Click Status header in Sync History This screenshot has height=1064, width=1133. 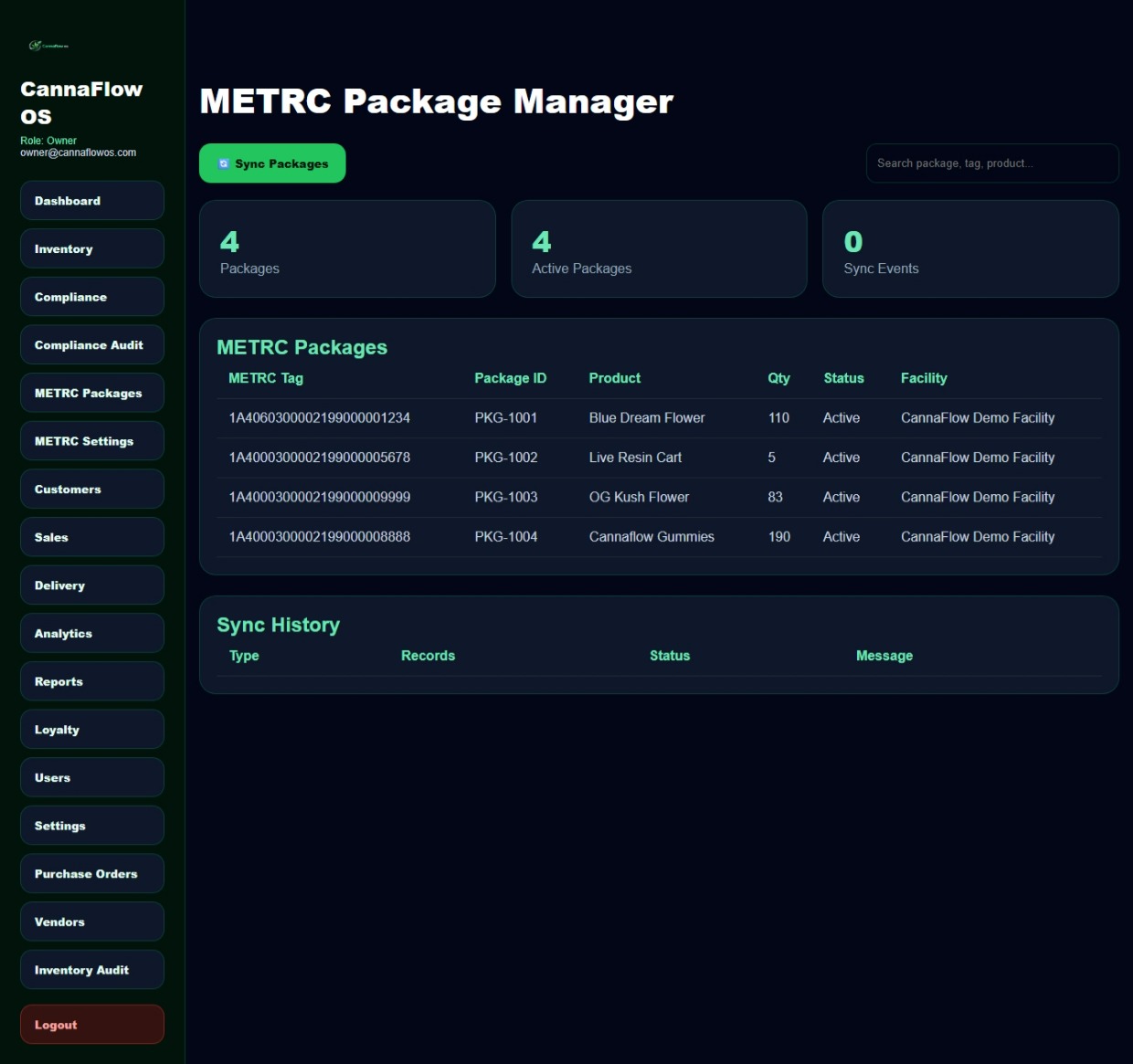coord(670,656)
